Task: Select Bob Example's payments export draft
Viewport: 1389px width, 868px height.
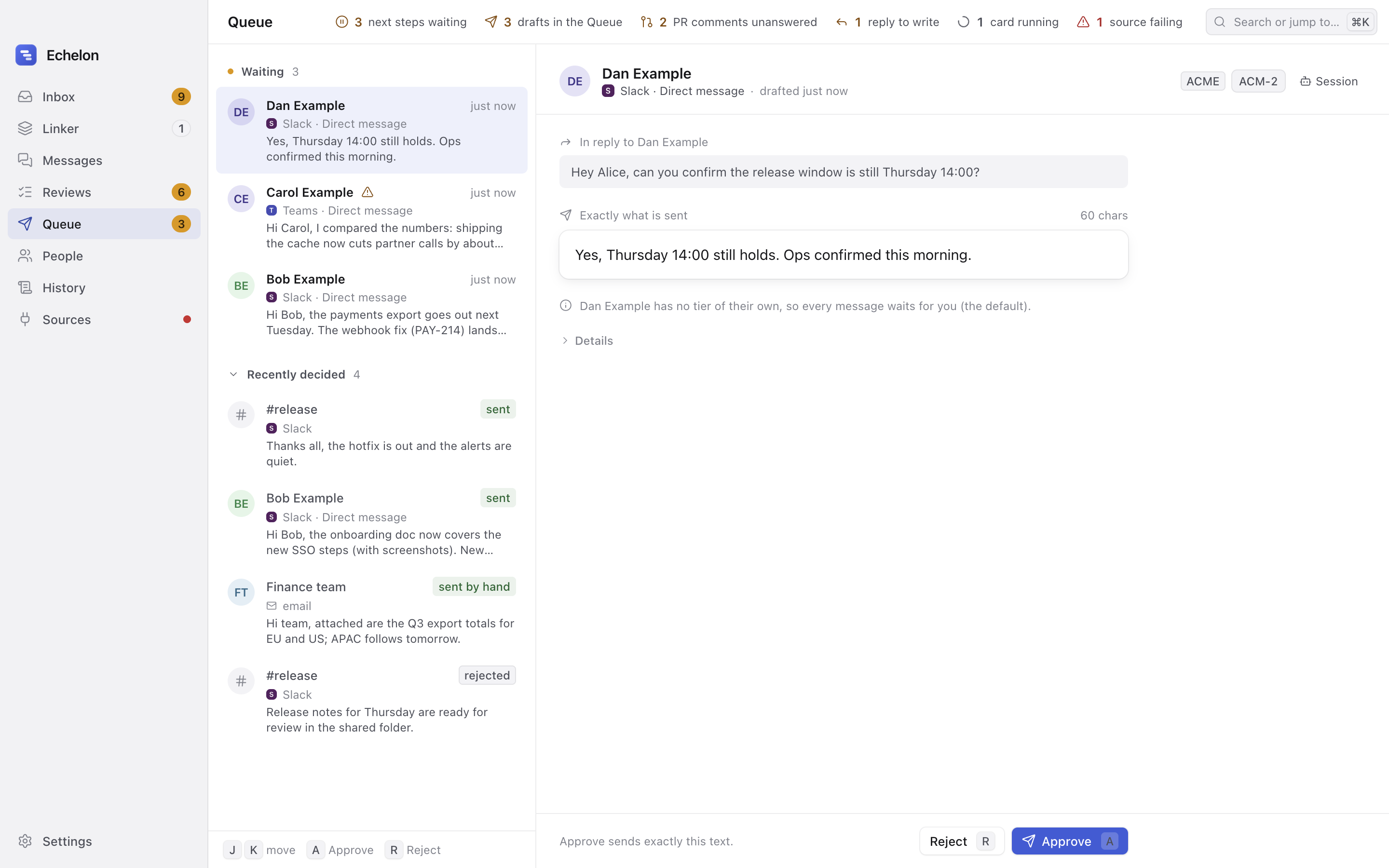Action: tap(371, 304)
